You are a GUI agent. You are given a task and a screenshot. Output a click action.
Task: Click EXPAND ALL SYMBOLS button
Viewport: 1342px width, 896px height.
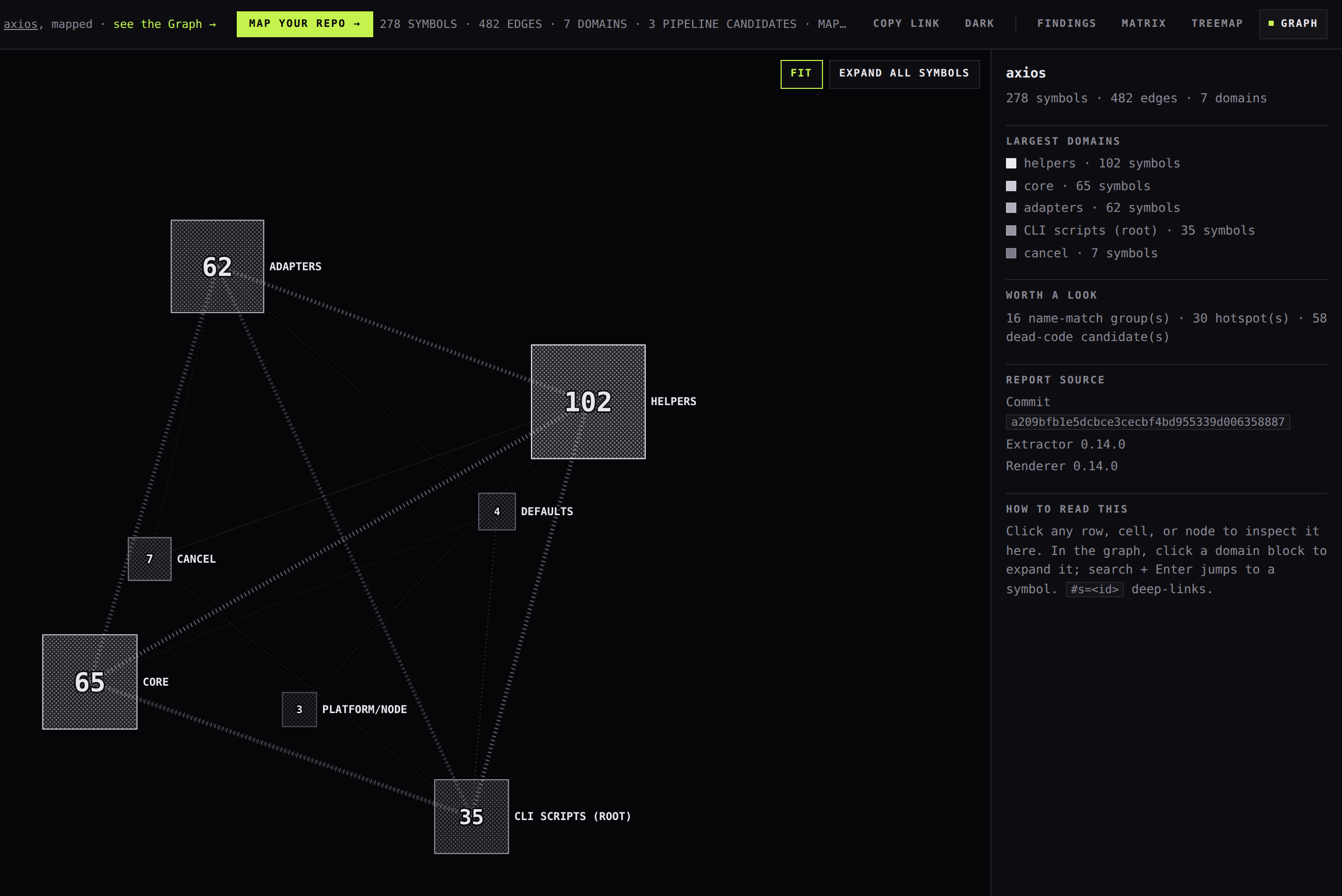[904, 74]
